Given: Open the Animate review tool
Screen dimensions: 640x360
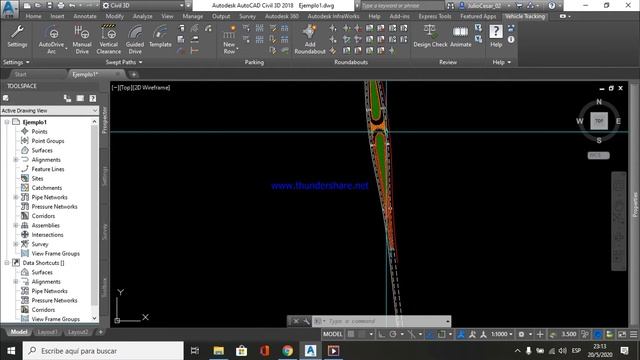Looking at the screenshot, I should coord(460,36).
